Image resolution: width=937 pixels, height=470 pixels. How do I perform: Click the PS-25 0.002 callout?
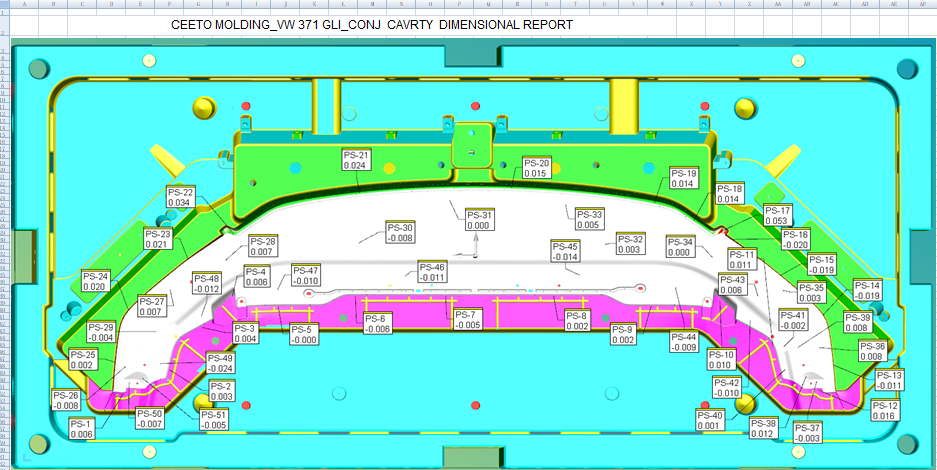[83, 360]
